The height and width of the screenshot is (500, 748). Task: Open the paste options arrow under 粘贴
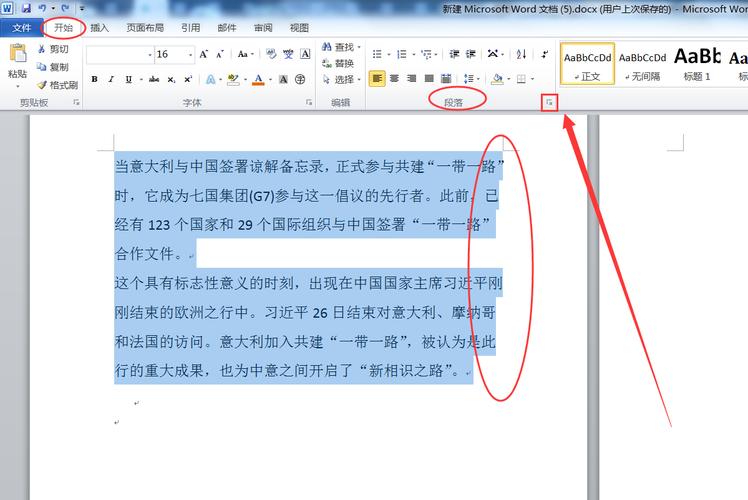[x=18, y=86]
